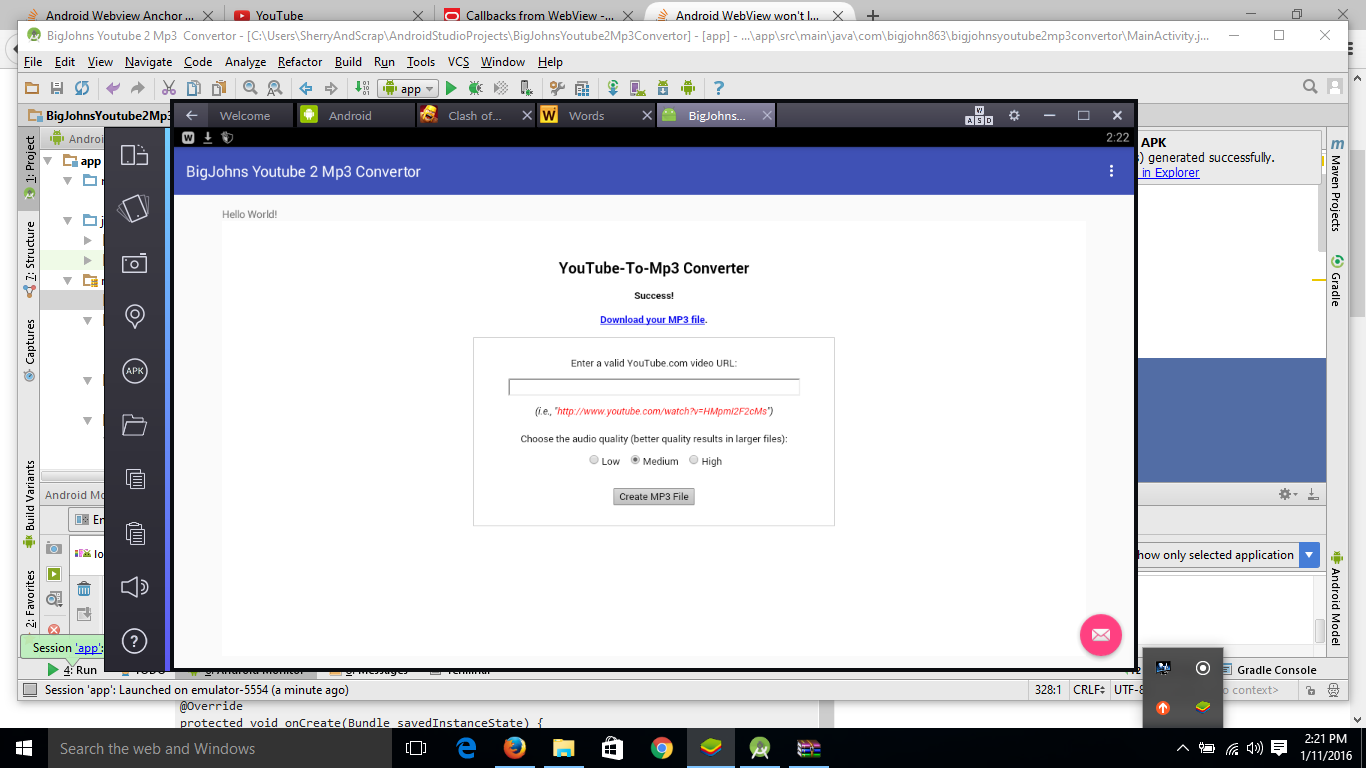
Task: Click the WASD keyboard mapping icon
Action: 979,115
